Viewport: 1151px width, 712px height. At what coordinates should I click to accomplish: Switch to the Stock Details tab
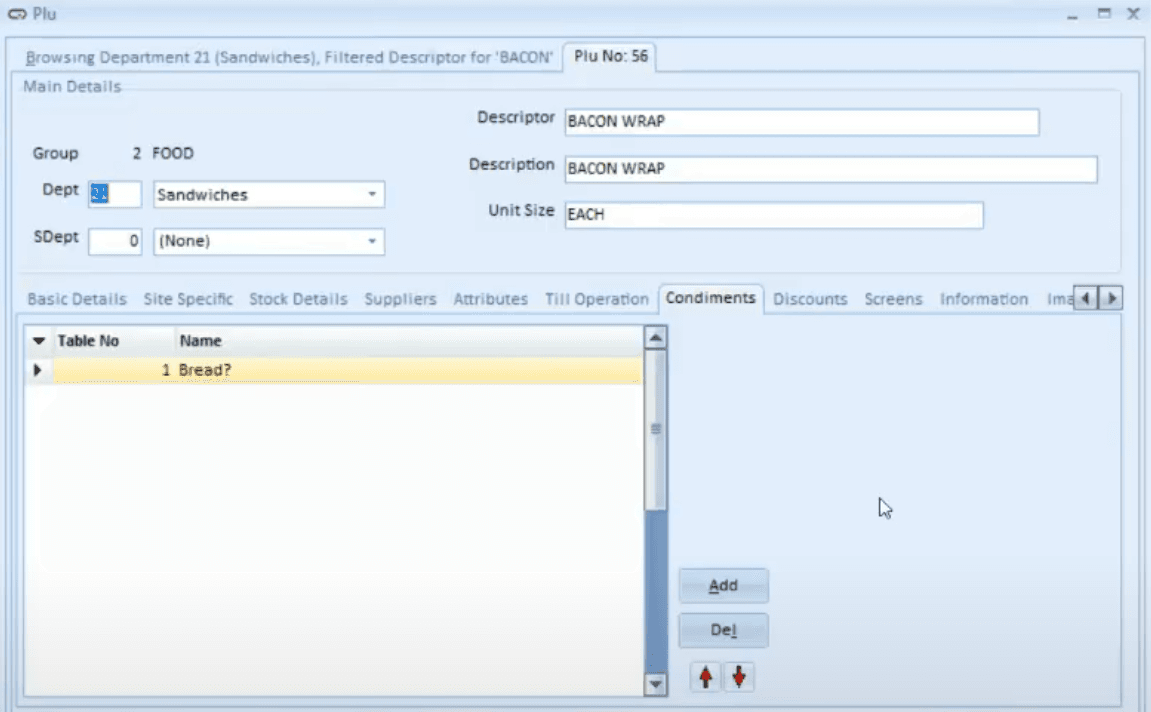coord(298,299)
